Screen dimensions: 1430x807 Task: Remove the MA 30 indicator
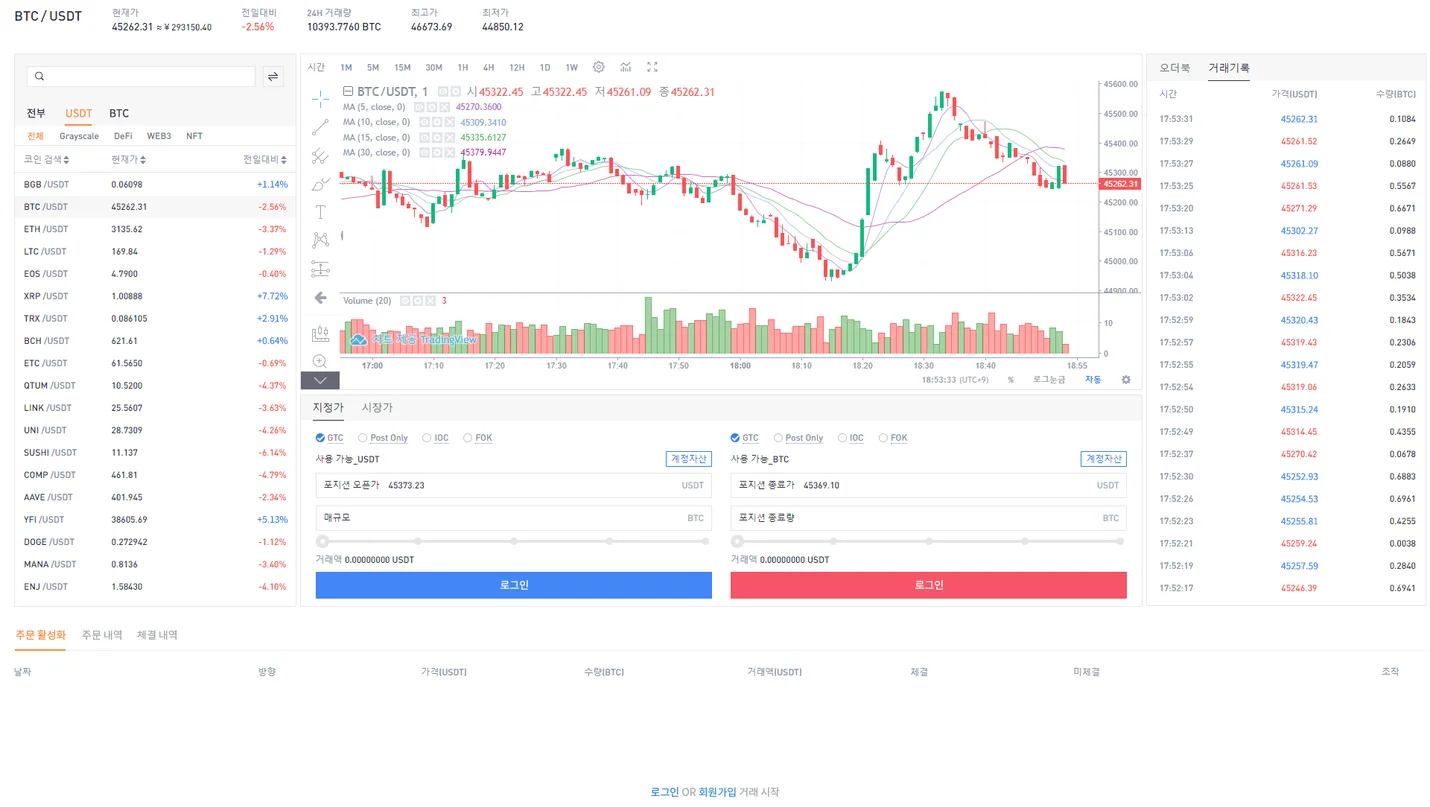[450, 153]
